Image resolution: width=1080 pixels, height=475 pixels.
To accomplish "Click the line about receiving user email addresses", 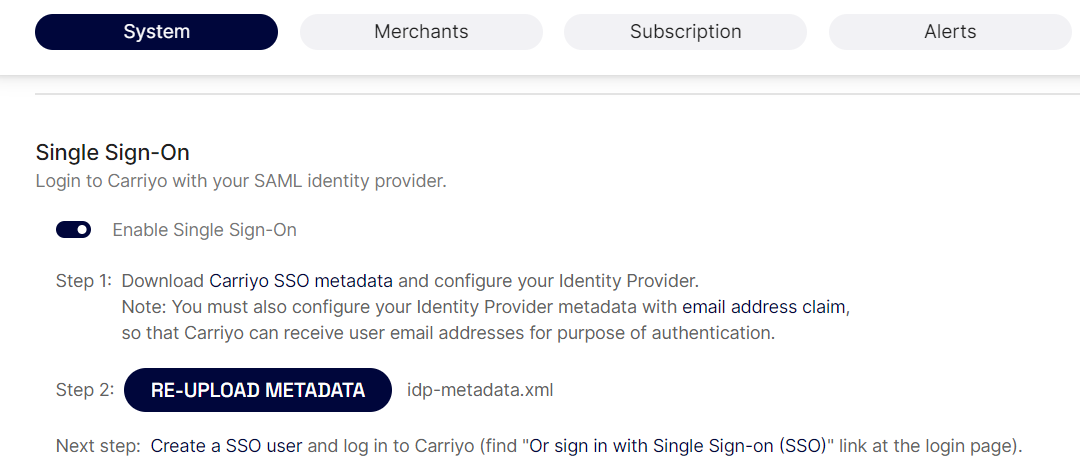I will pyautogui.click(x=448, y=333).
